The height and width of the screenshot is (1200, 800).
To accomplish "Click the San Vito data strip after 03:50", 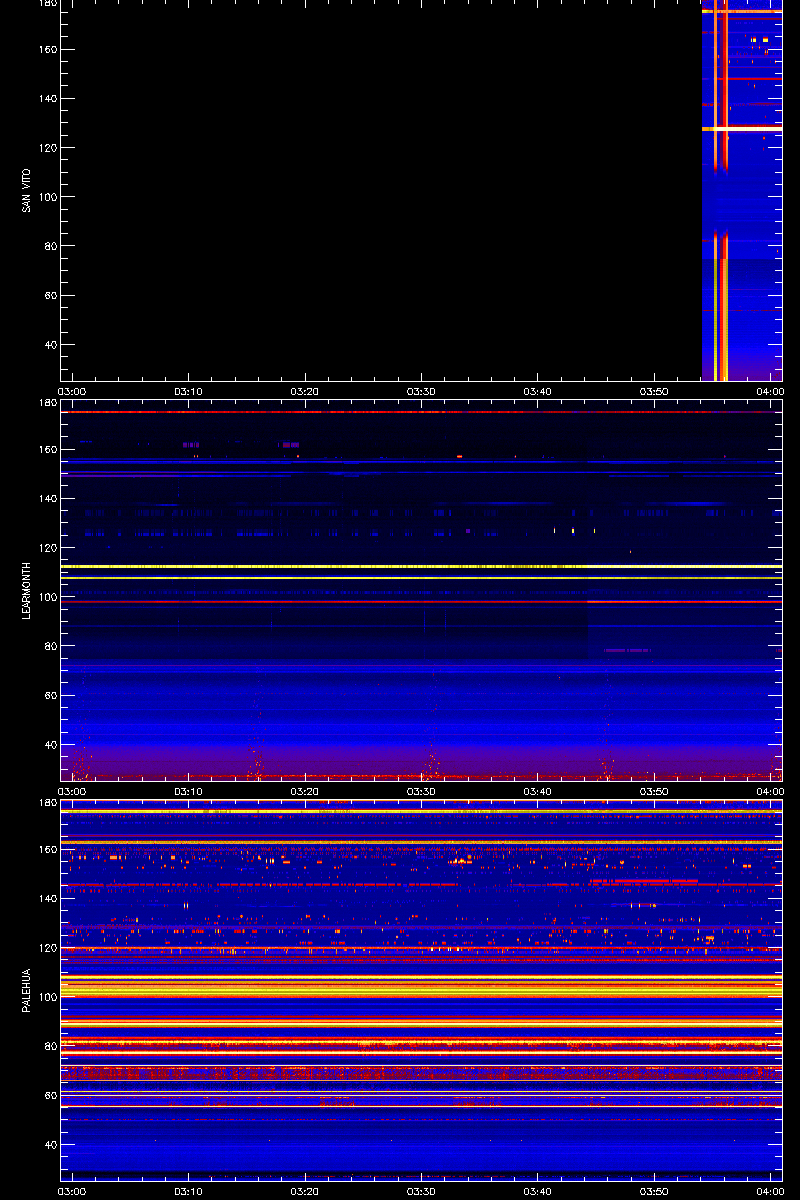I will (741, 190).
